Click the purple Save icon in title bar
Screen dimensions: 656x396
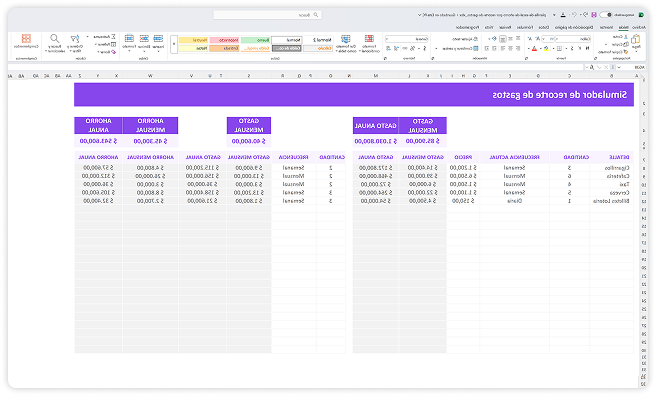click(594, 15)
